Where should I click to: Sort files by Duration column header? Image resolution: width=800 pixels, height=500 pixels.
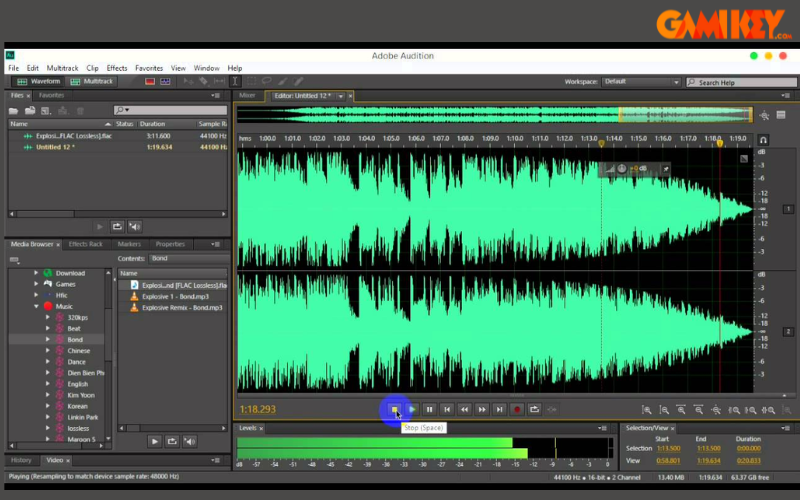point(153,124)
